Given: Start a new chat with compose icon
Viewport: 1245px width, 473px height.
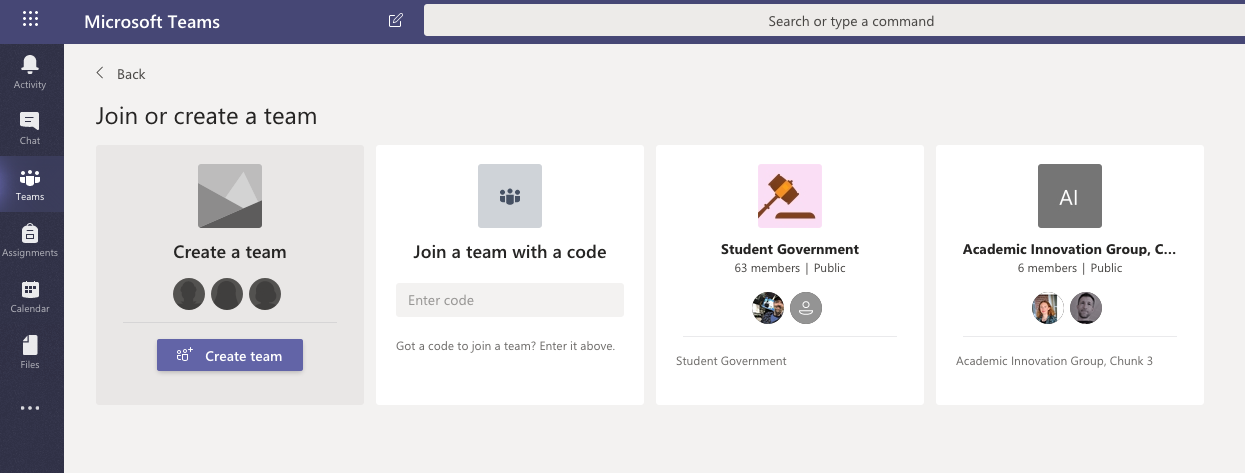Looking at the screenshot, I should [x=396, y=20].
